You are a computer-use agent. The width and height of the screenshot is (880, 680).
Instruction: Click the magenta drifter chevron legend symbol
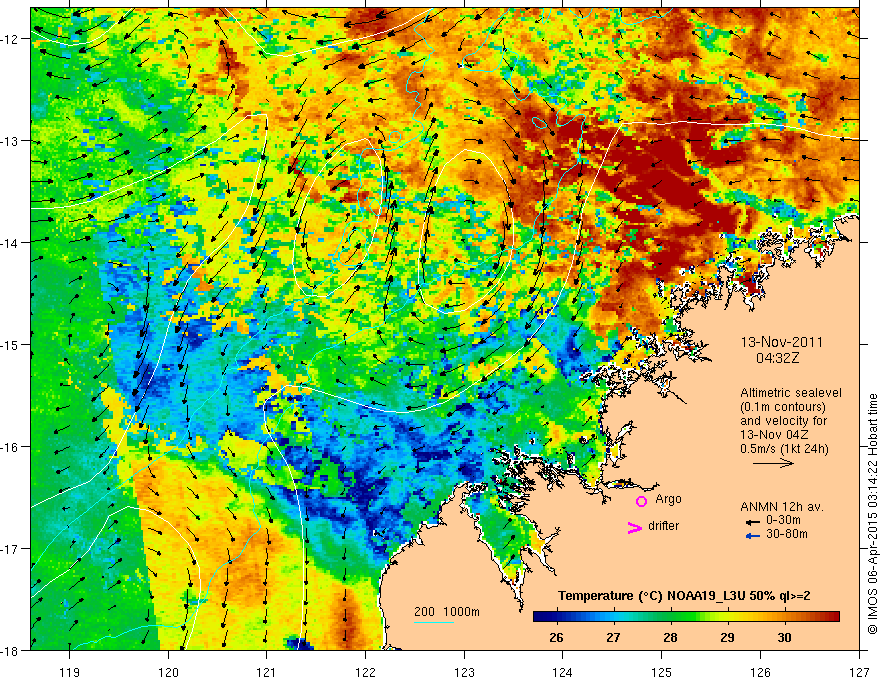(x=634, y=527)
